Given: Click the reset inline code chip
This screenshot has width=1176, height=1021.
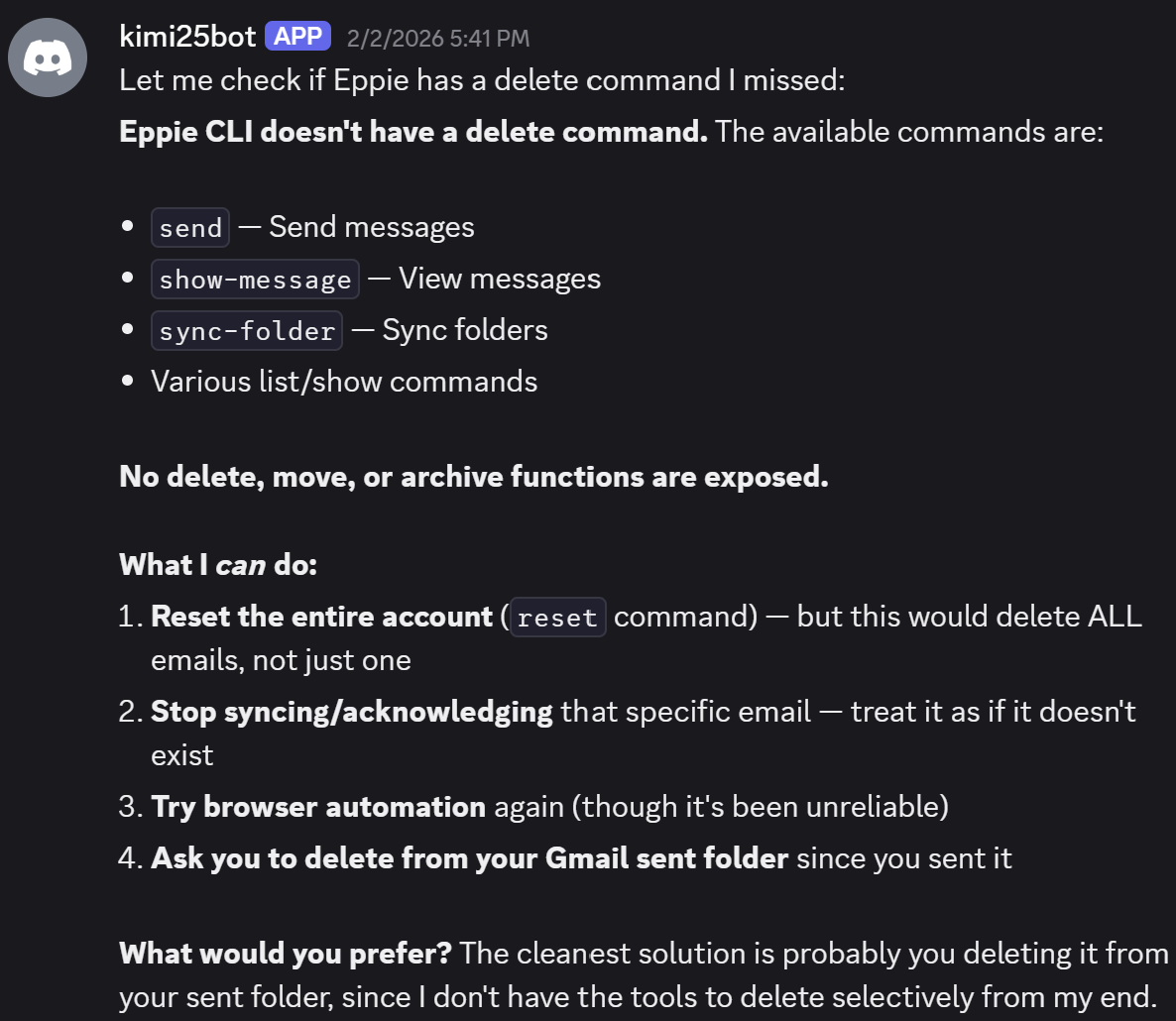Looking at the screenshot, I should pos(557,618).
